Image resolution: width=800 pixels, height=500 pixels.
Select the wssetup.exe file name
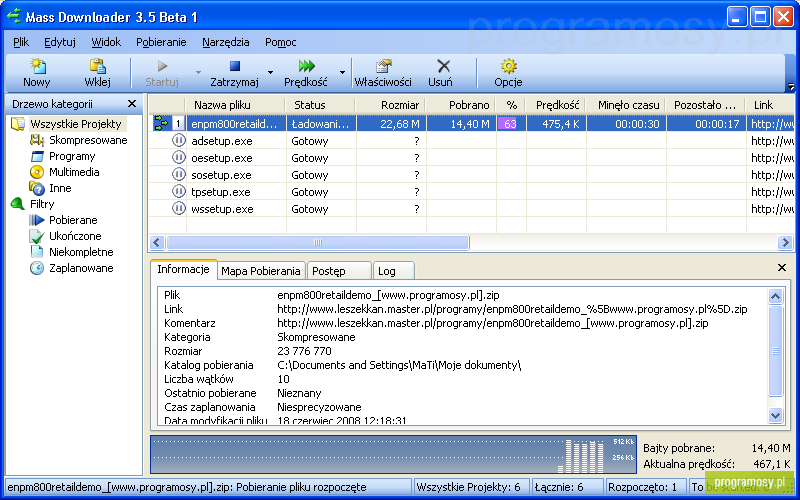point(222,209)
